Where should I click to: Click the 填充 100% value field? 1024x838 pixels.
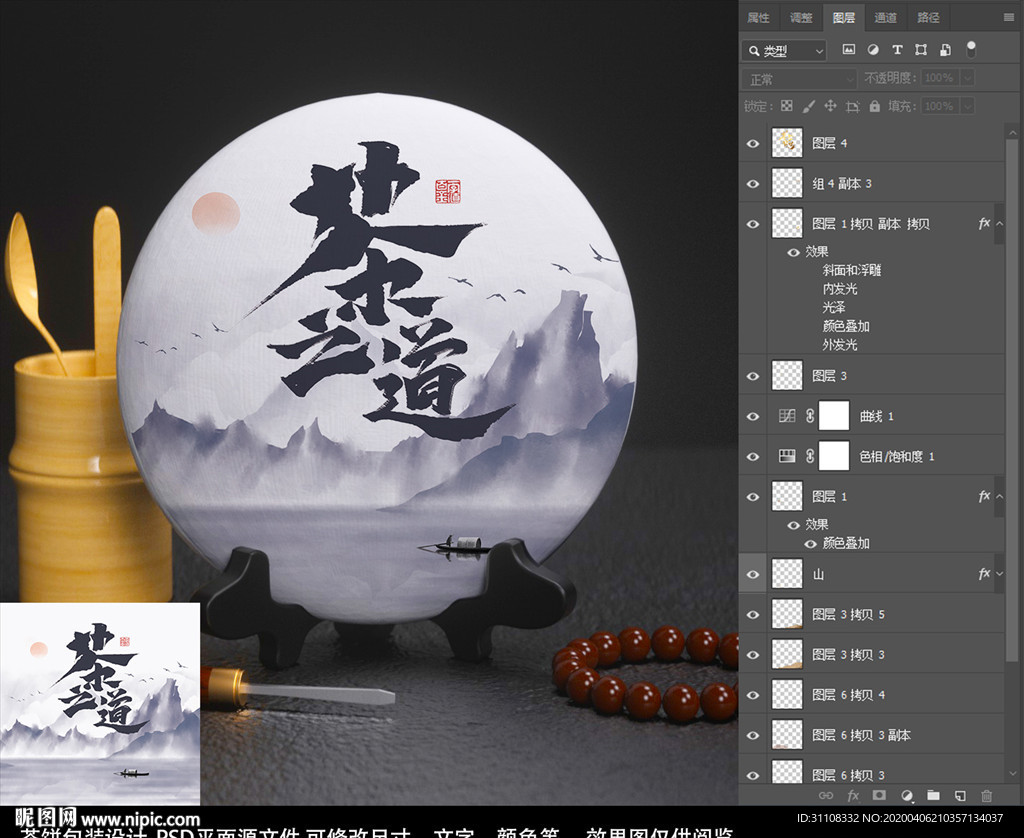click(x=940, y=106)
